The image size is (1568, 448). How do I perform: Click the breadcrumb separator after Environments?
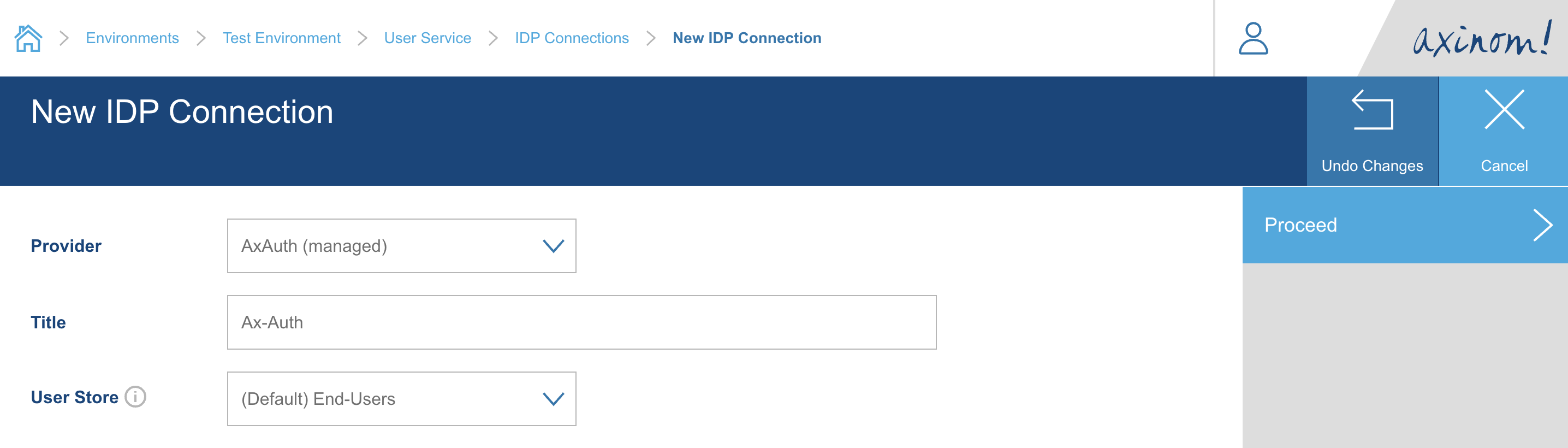(201, 38)
